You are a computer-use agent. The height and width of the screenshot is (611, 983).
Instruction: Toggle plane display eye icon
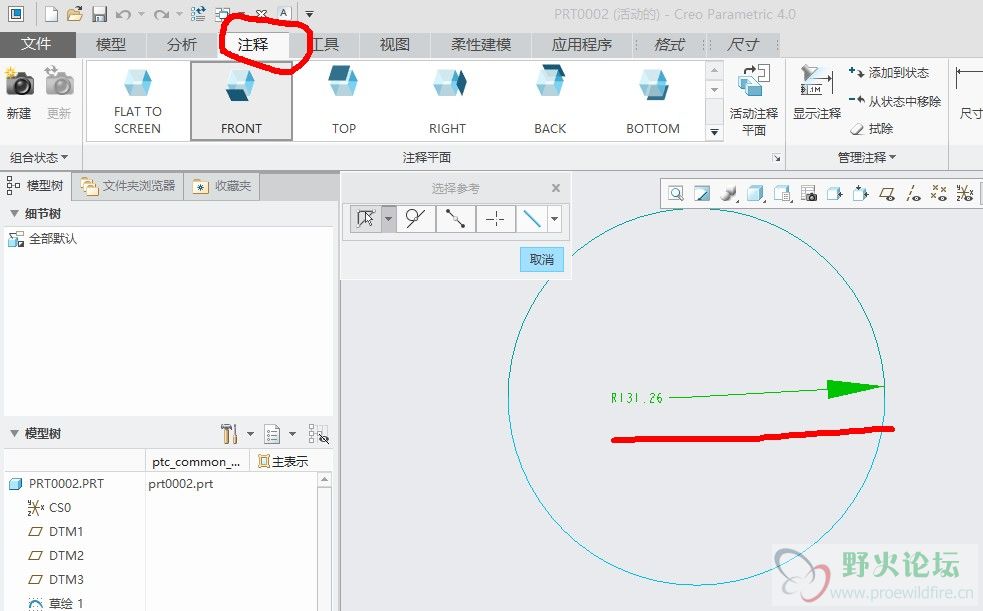[x=886, y=194]
